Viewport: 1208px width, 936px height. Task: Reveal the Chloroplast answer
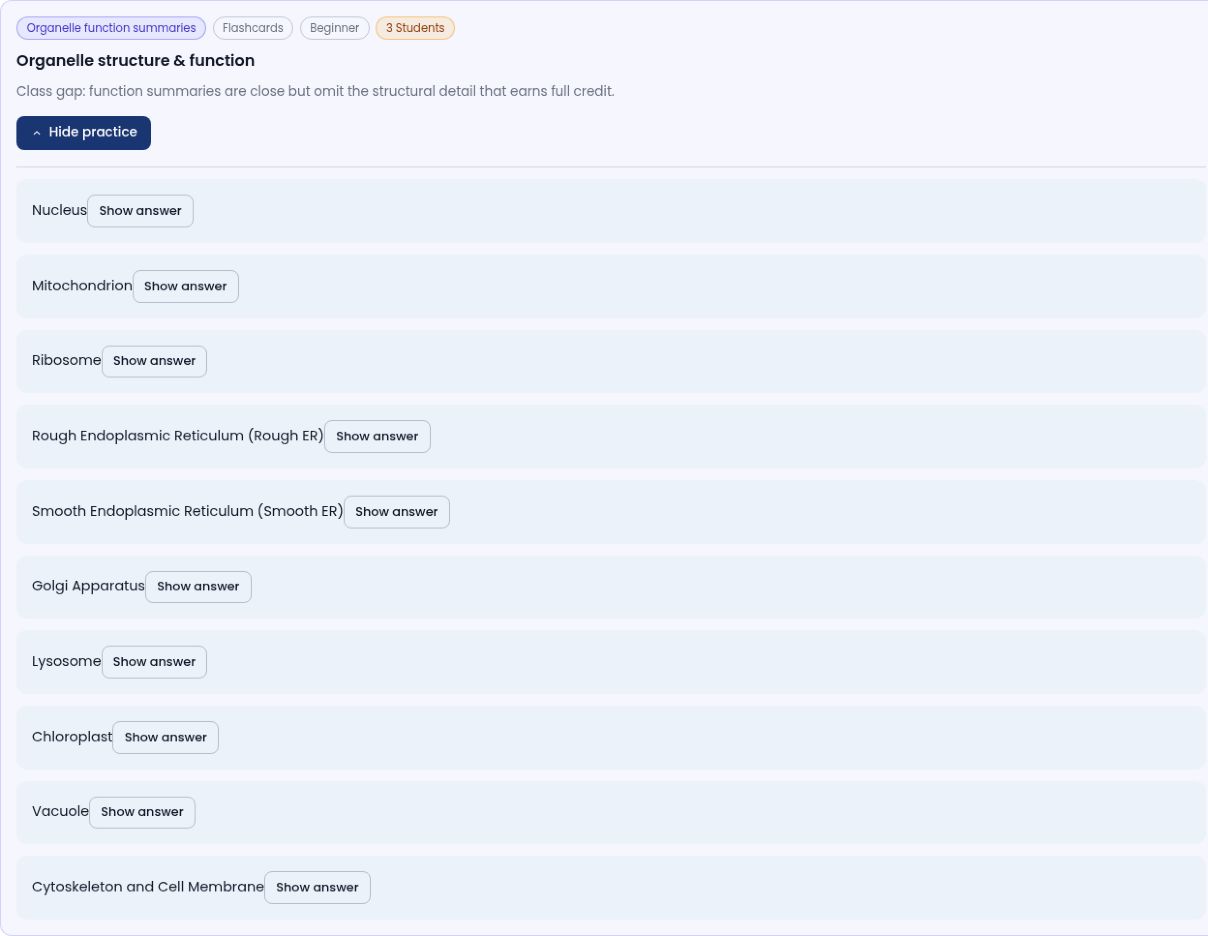click(x=165, y=737)
